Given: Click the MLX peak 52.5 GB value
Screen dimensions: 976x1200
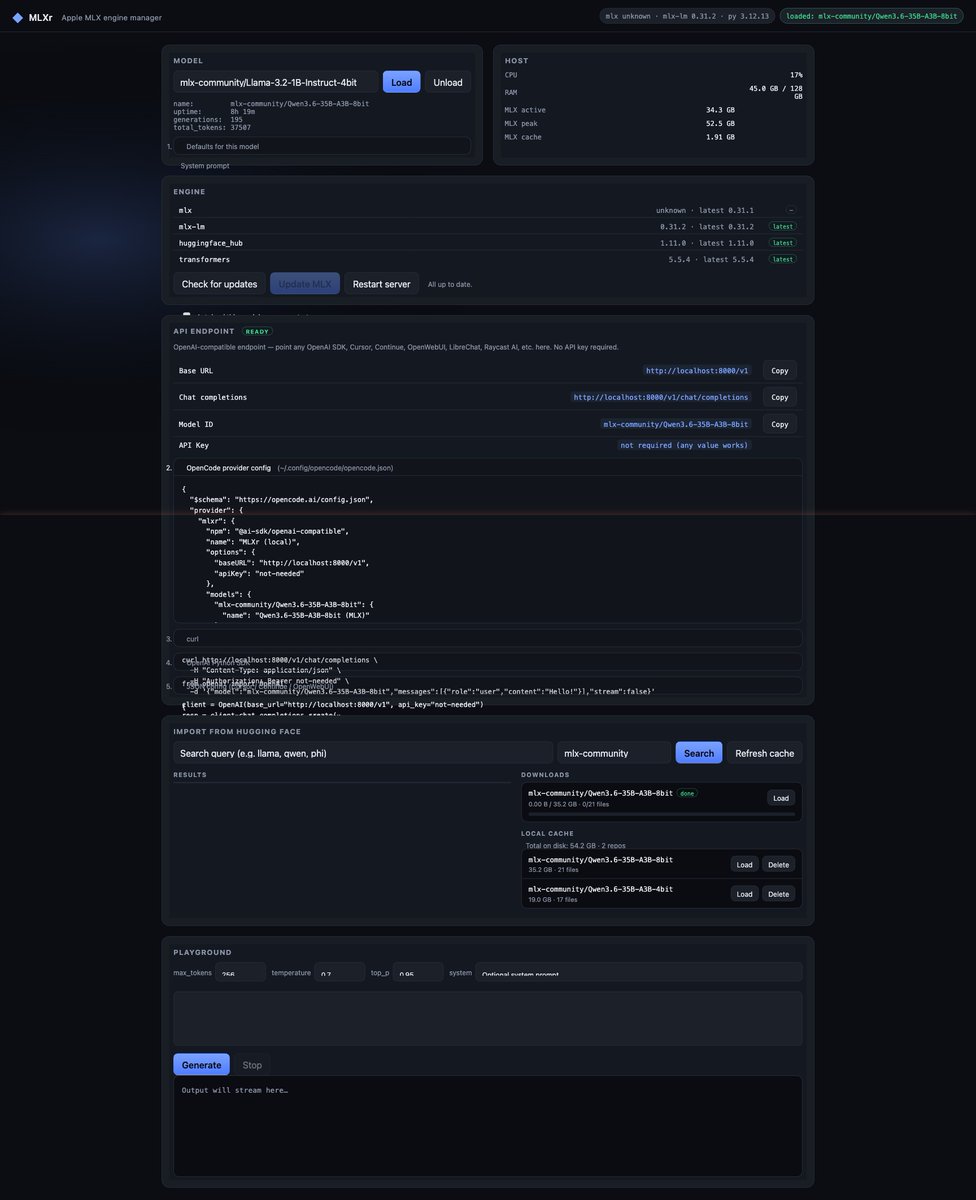Looking at the screenshot, I should pyautogui.click(x=720, y=123).
